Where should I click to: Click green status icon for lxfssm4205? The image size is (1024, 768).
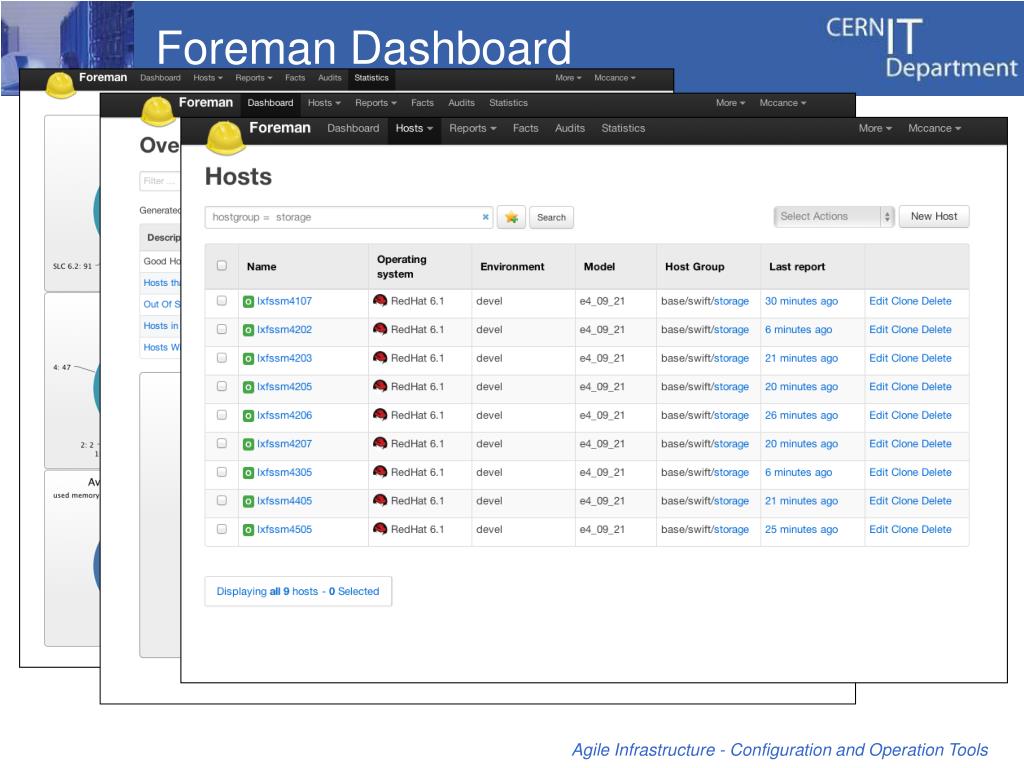click(248, 387)
